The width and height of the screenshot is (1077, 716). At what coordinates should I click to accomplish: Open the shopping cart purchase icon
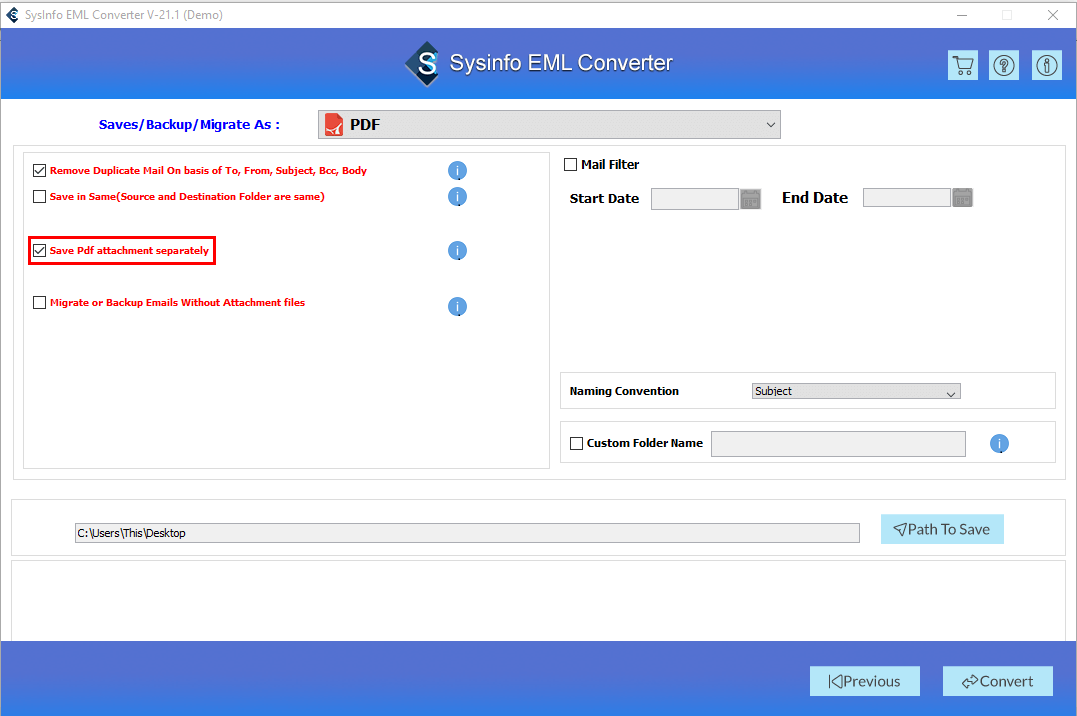[x=962, y=65]
